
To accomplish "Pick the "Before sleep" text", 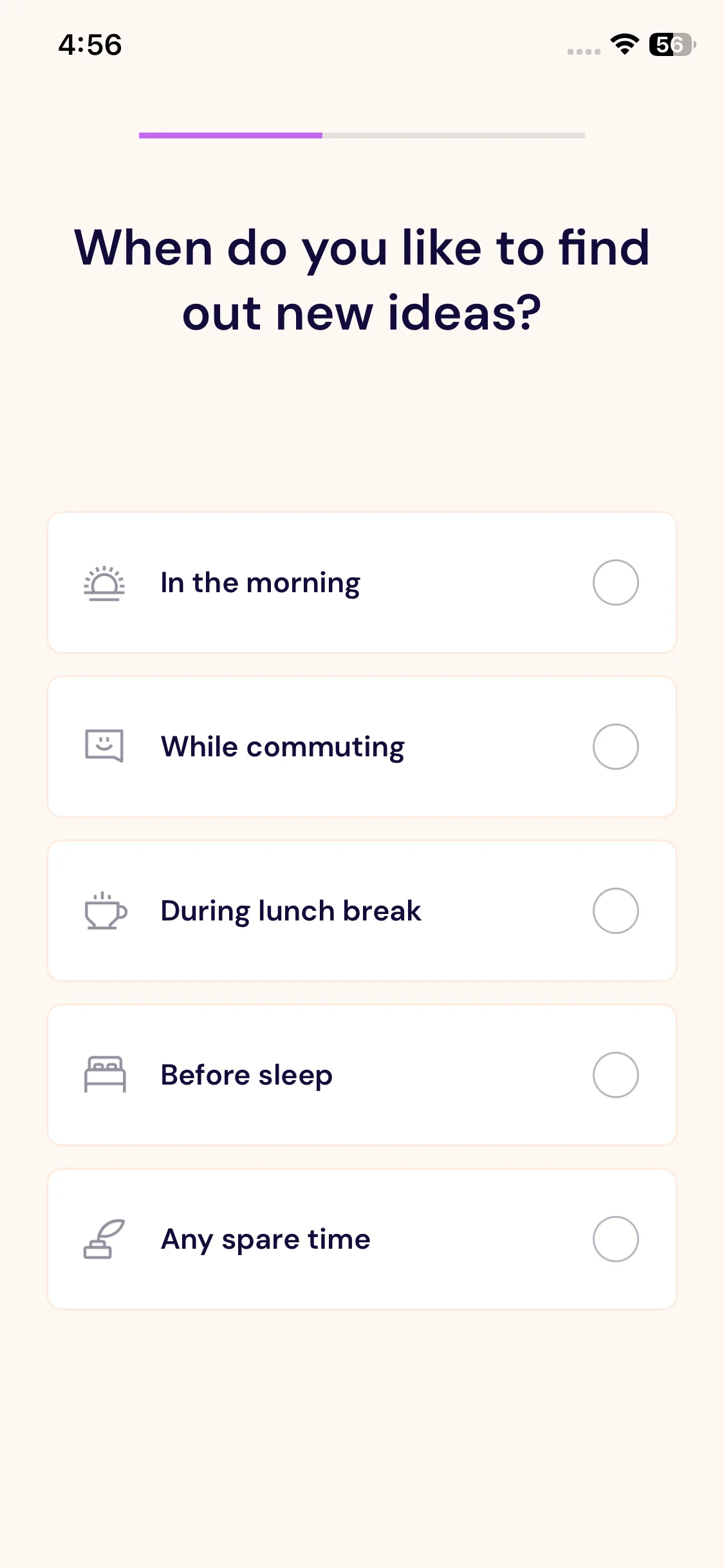I will [246, 1076].
